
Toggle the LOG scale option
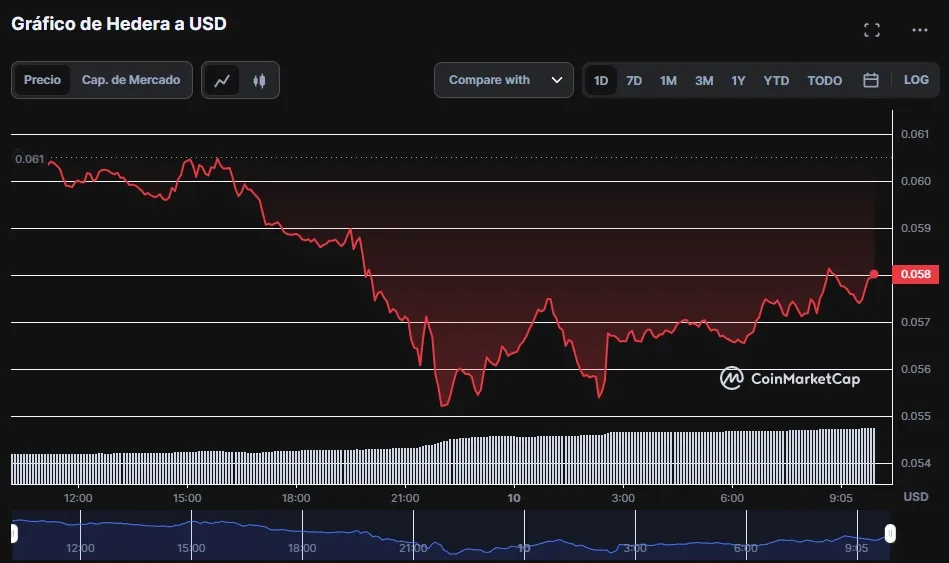pos(916,80)
